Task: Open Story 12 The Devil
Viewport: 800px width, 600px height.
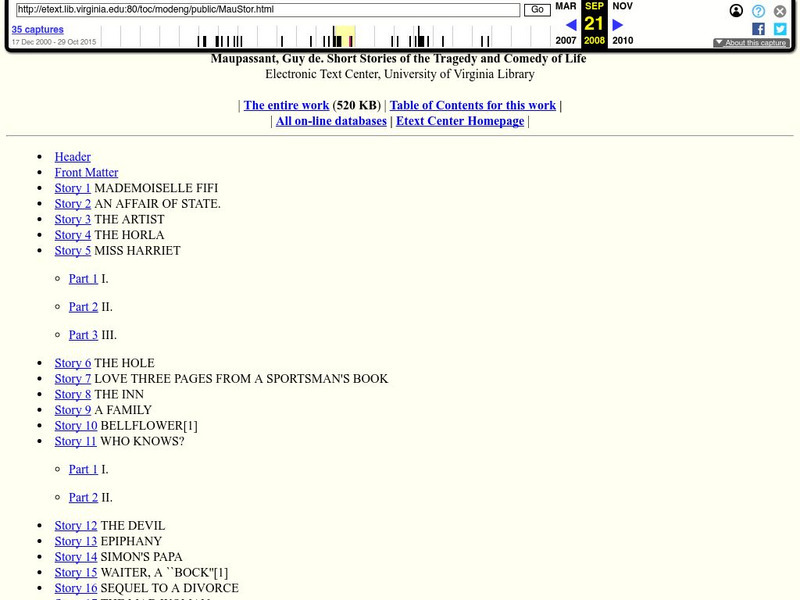Action: click(x=76, y=526)
